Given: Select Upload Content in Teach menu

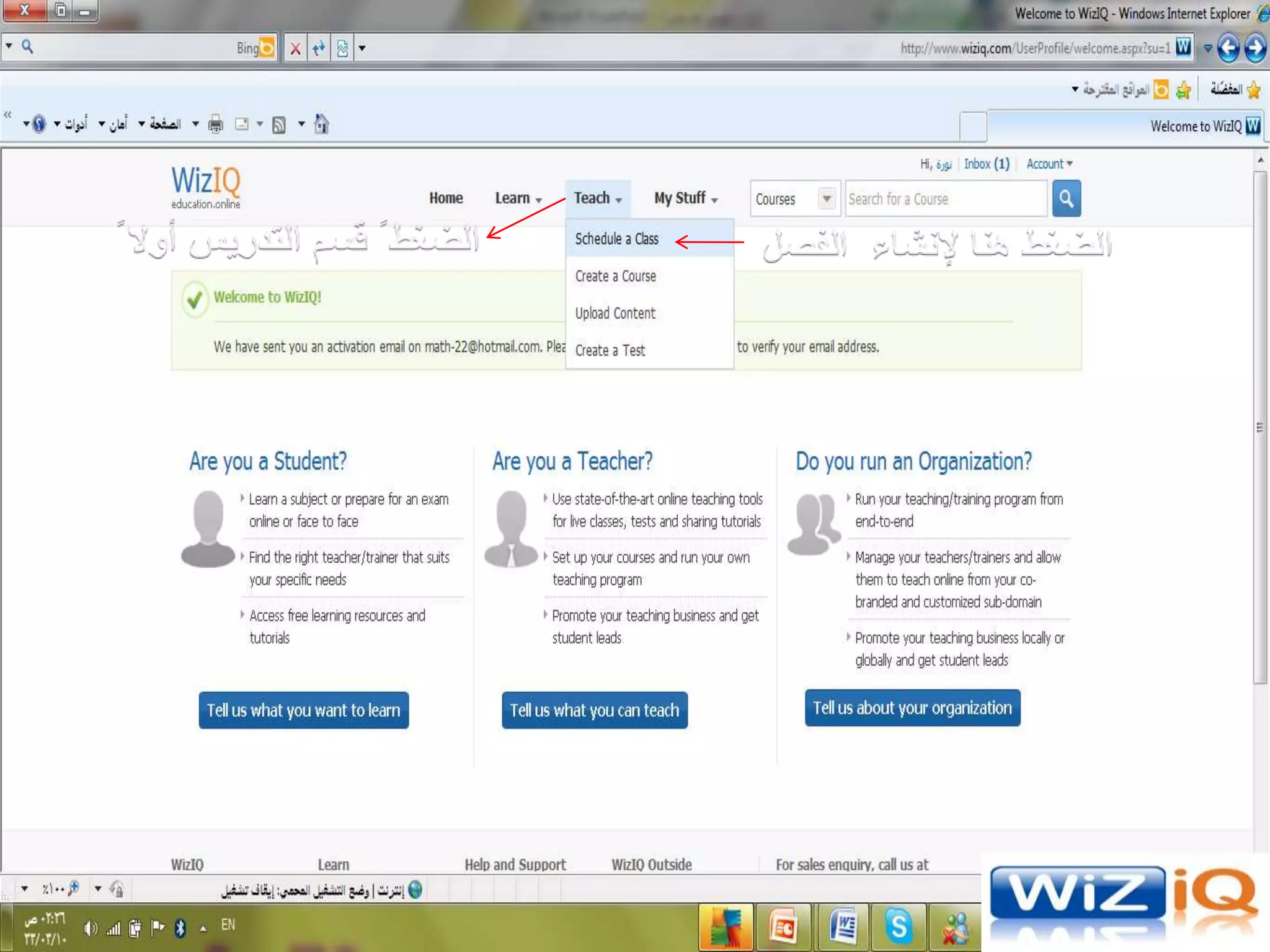Looking at the screenshot, I should pyautogui.click(x=615, y=313).
